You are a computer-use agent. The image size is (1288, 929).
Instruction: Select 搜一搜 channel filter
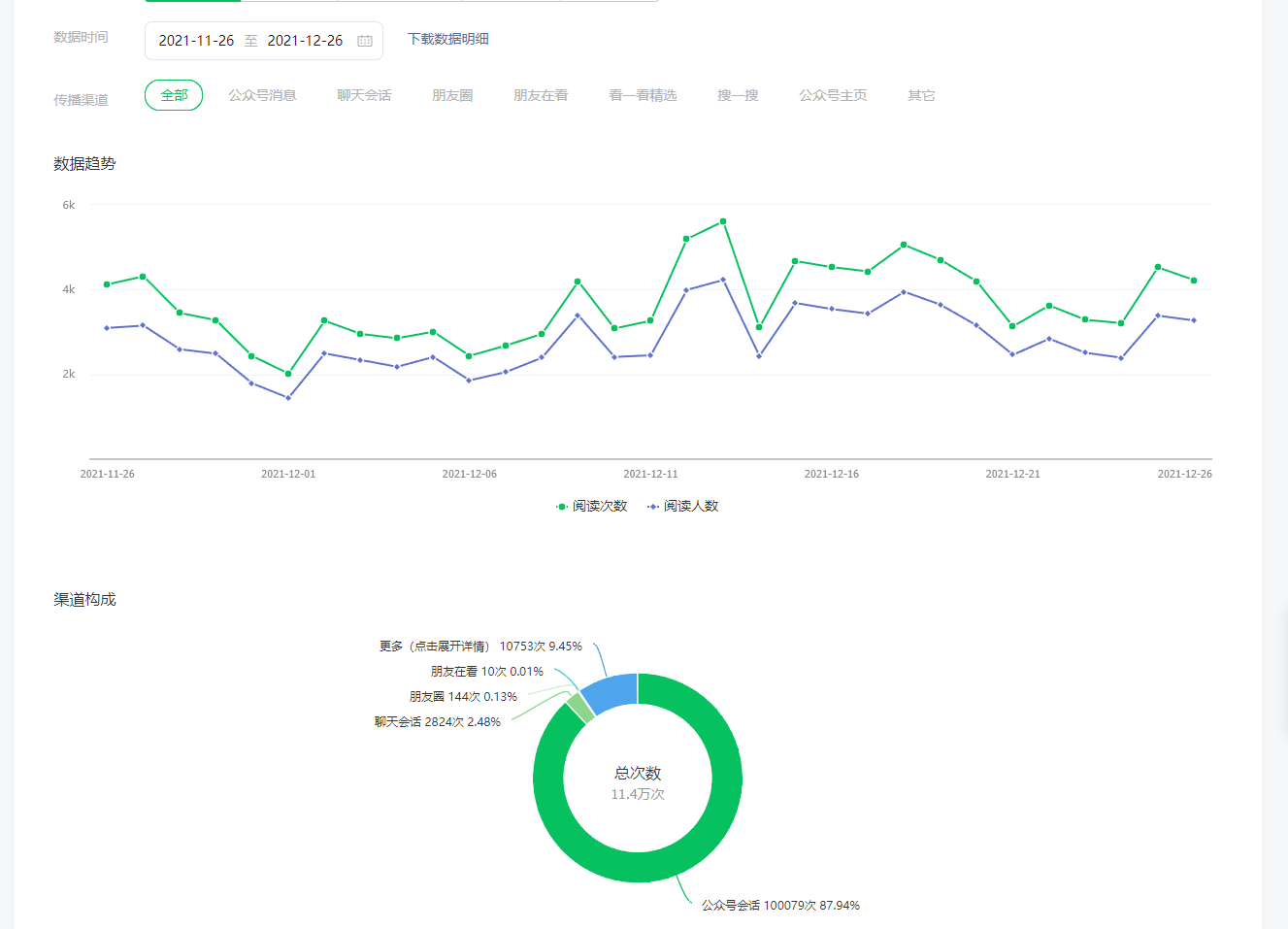pyautogui.click(x=738, y=95)
